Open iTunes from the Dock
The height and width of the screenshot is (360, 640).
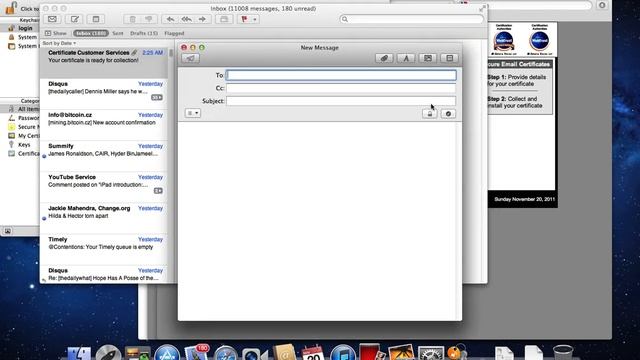tap(342, 353)
